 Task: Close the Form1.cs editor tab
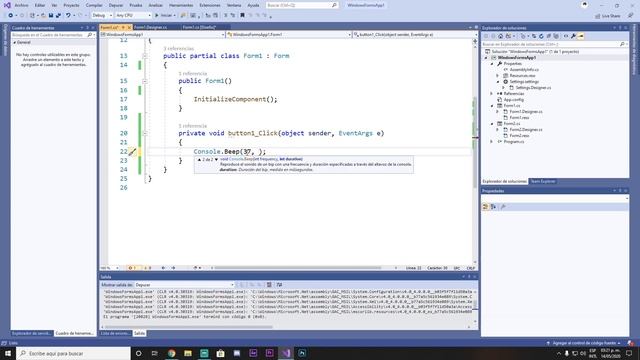(x=129, y=27)
